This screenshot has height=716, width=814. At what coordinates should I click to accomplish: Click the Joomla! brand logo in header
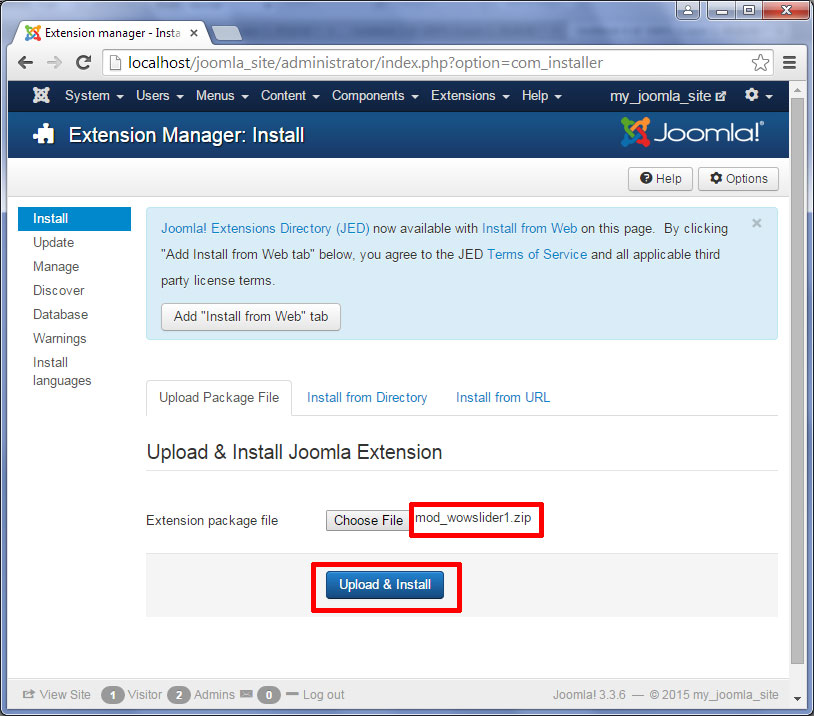(x=692, y=132)
